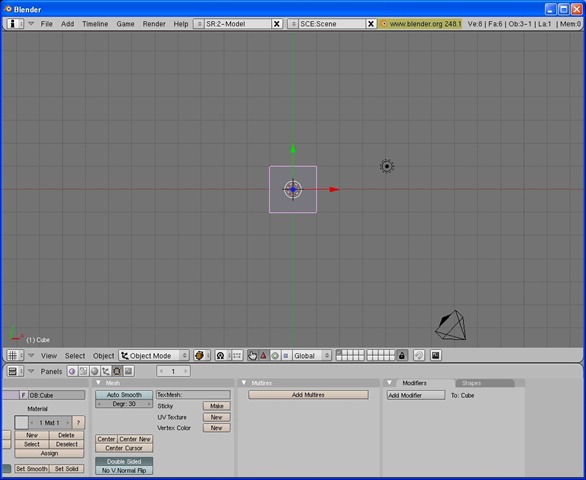Collapse 3D view header menus with arrow
586x480 pixels.
(31, 355)
